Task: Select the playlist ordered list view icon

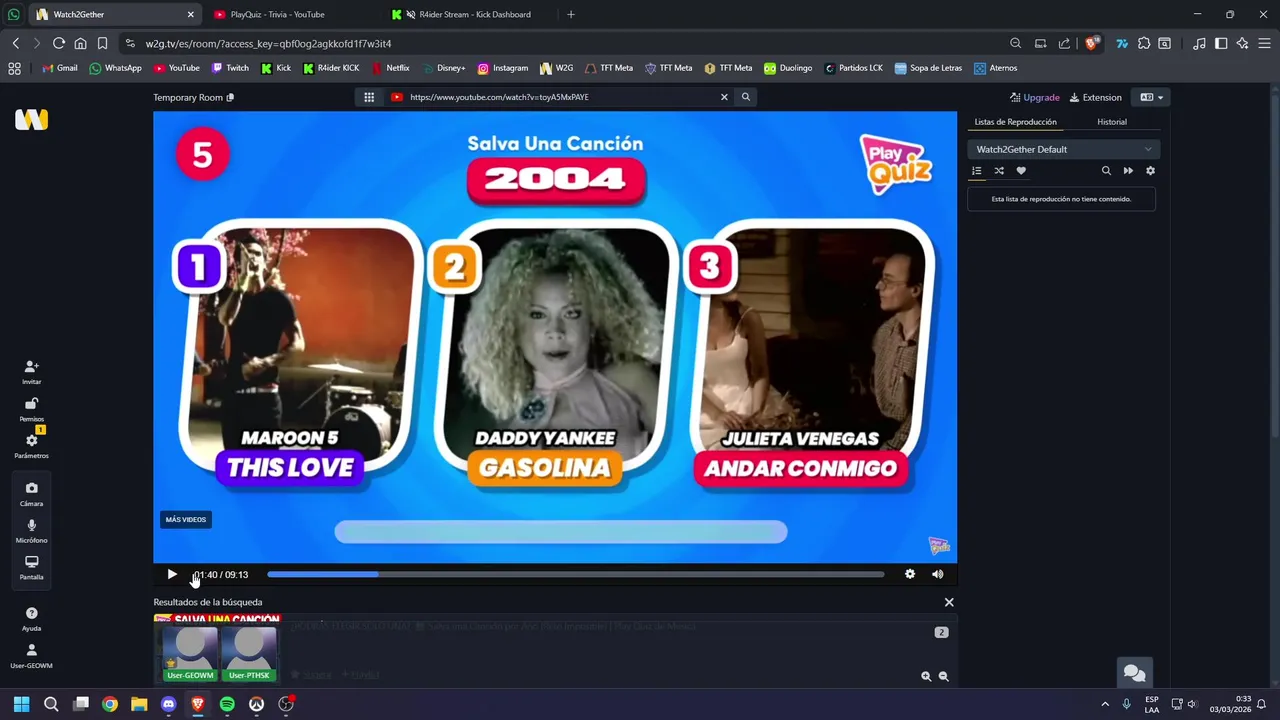Action: (x=977, y=171)
